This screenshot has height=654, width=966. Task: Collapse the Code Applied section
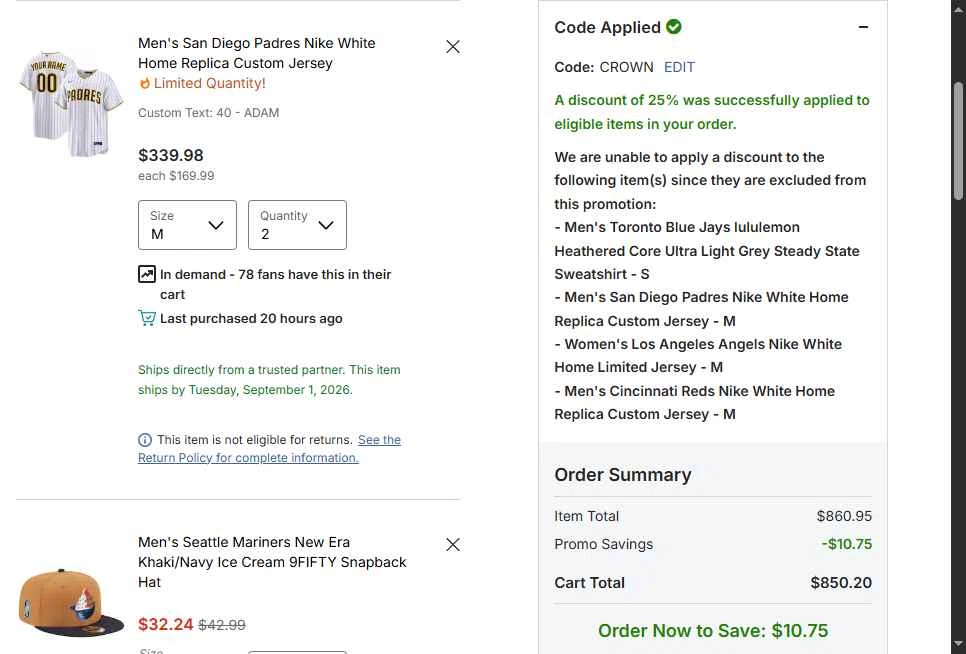(863, 27)
